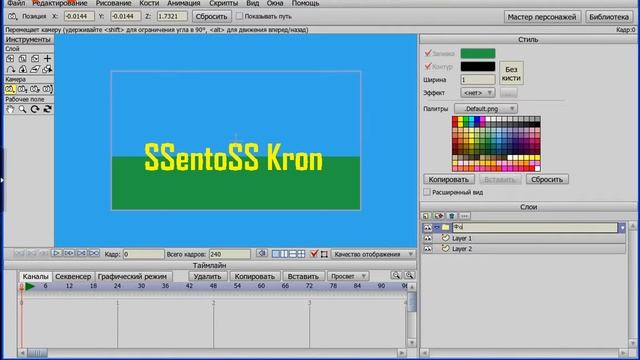Step forward one frame
Image resolution: width=640 pixels, height=360 pixels.
click(x=69, y=253)
